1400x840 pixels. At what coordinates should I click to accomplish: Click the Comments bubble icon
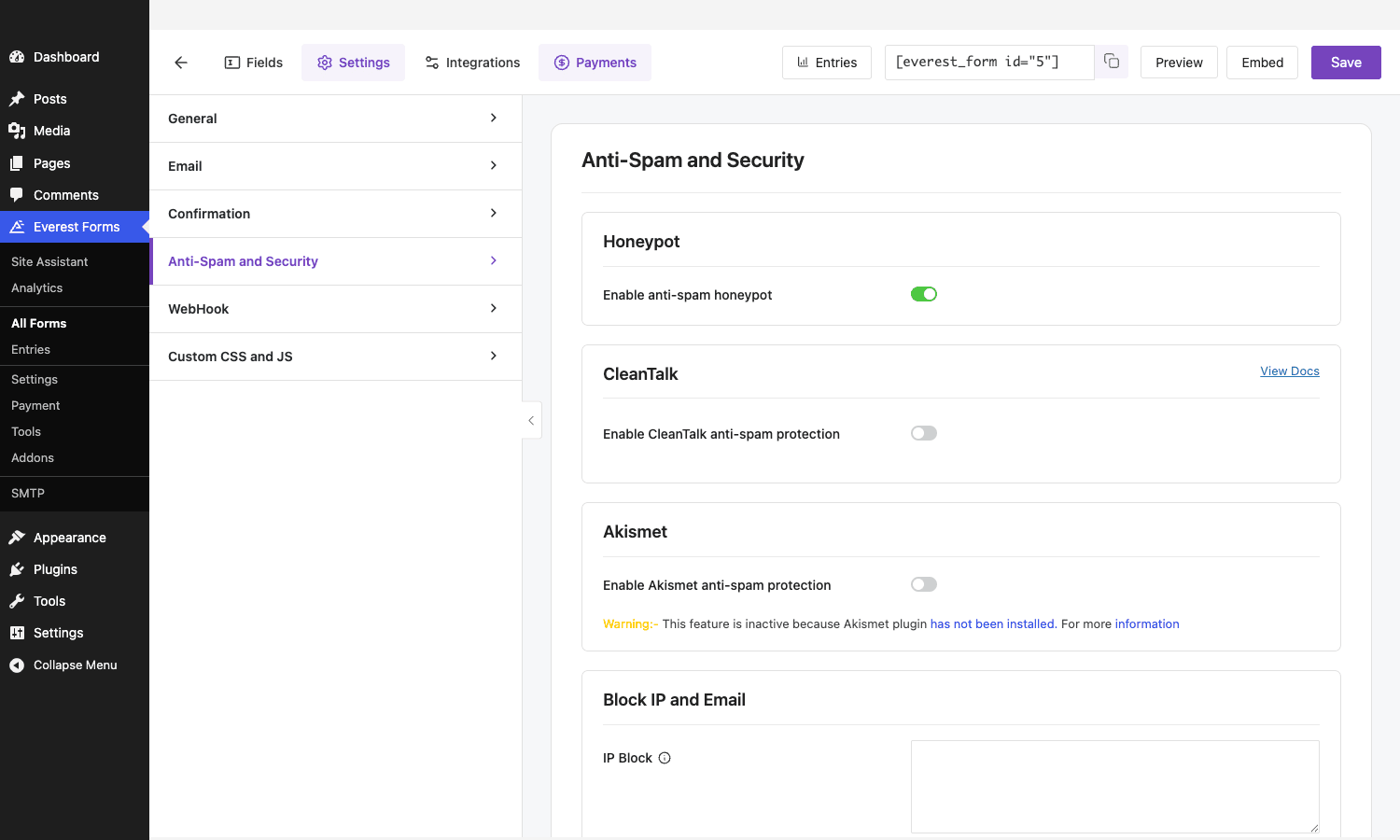tap(17, 195)
